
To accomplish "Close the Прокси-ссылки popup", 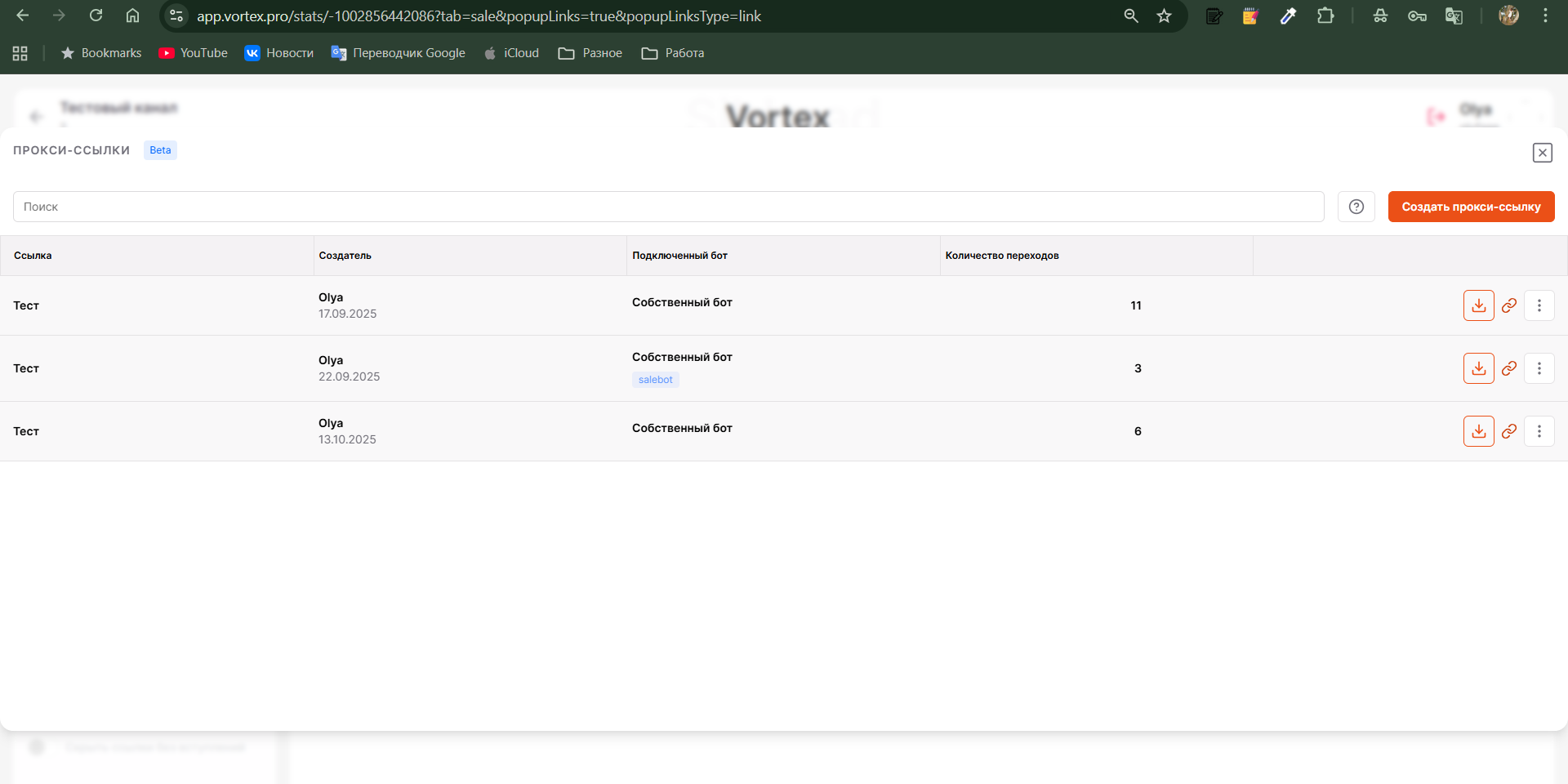I will click(1542, 153).
